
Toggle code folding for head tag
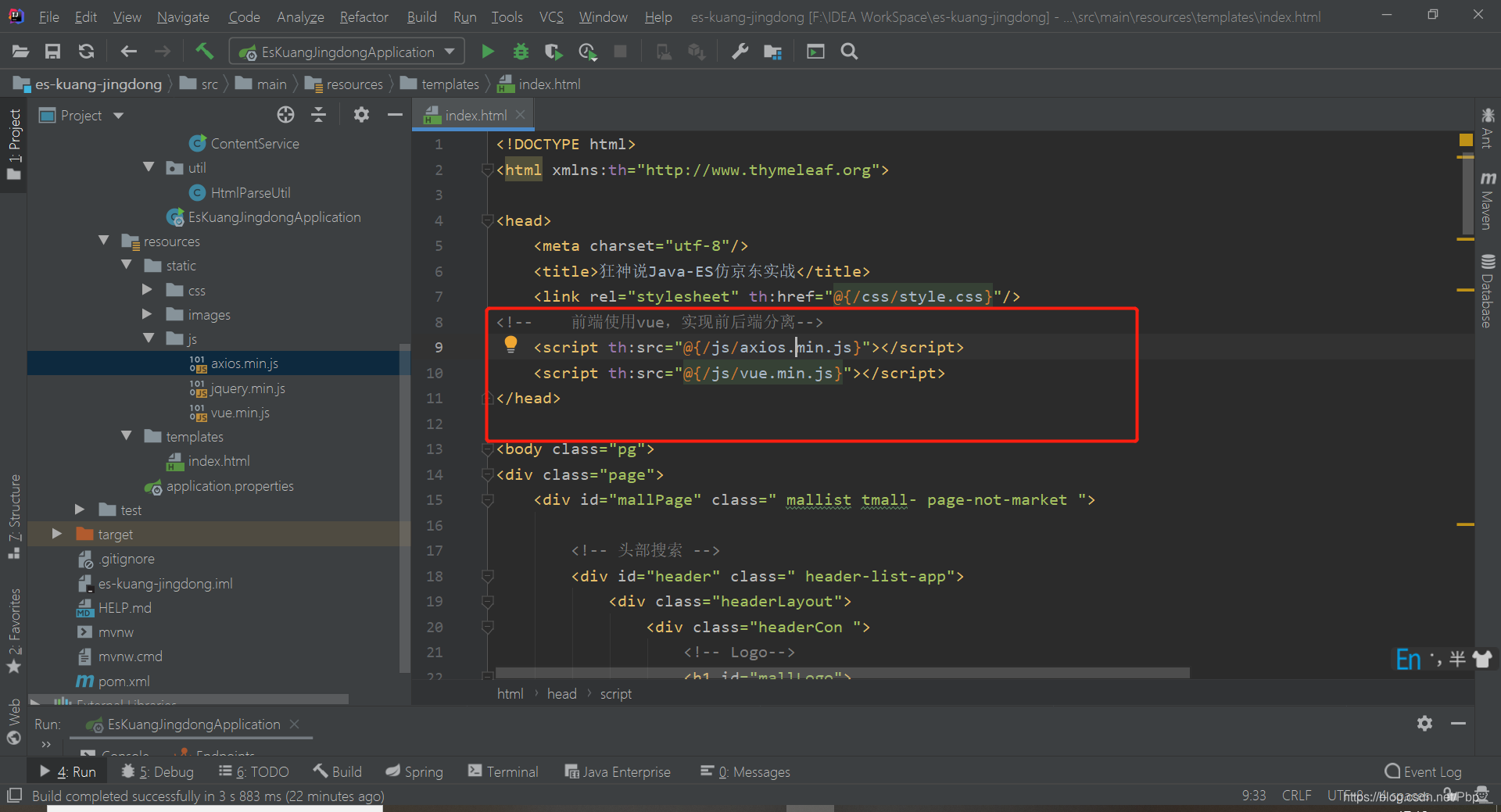click(x=487, y=220)
